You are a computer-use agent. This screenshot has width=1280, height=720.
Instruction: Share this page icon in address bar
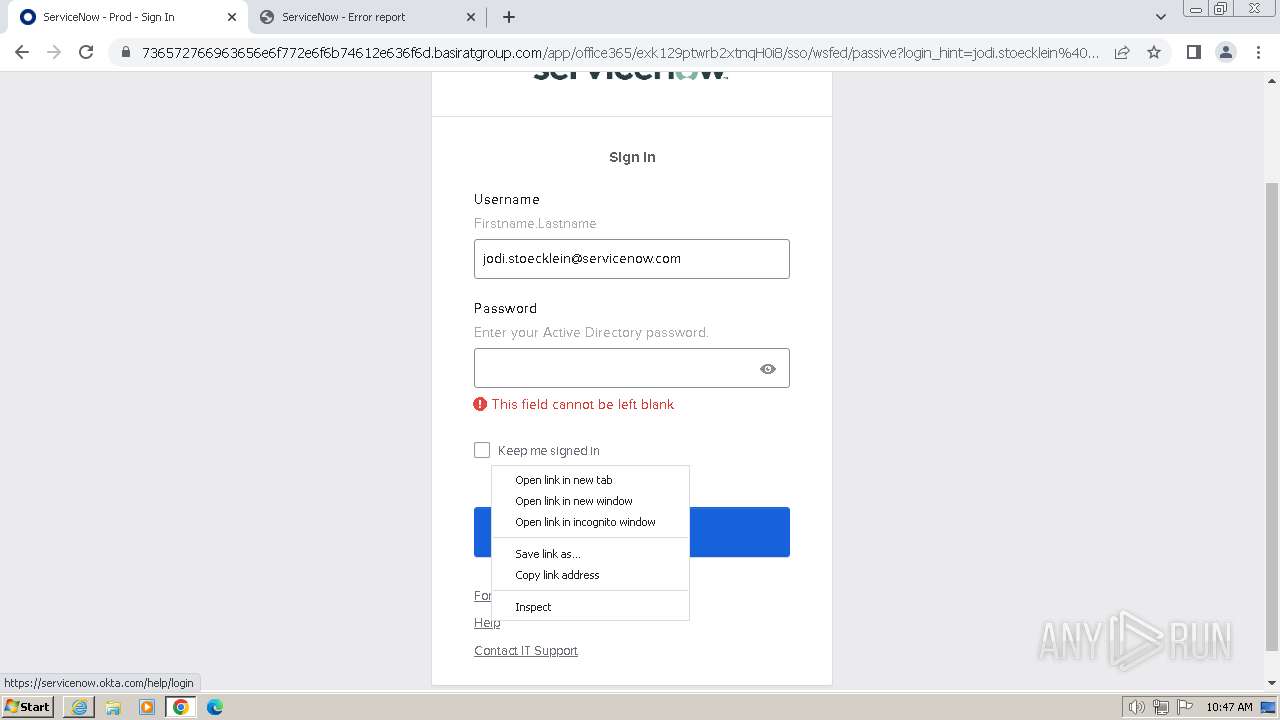click(x=1122, y=52)
